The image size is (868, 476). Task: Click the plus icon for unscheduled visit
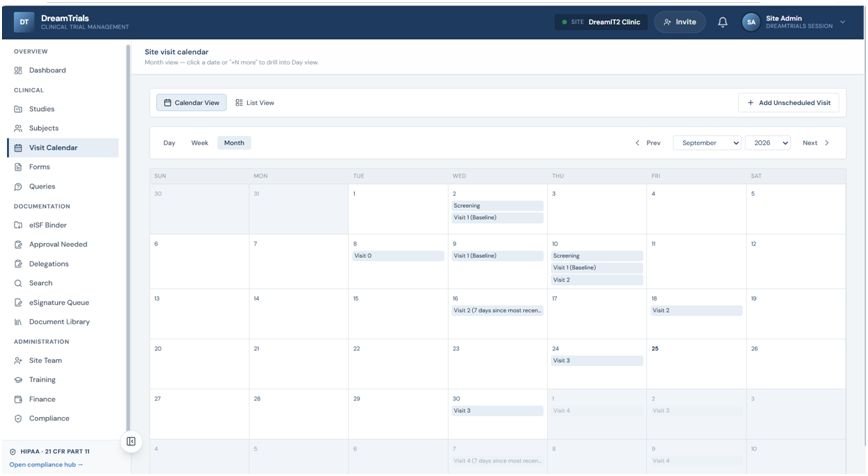pyautogui.click(x=751, y=103)
